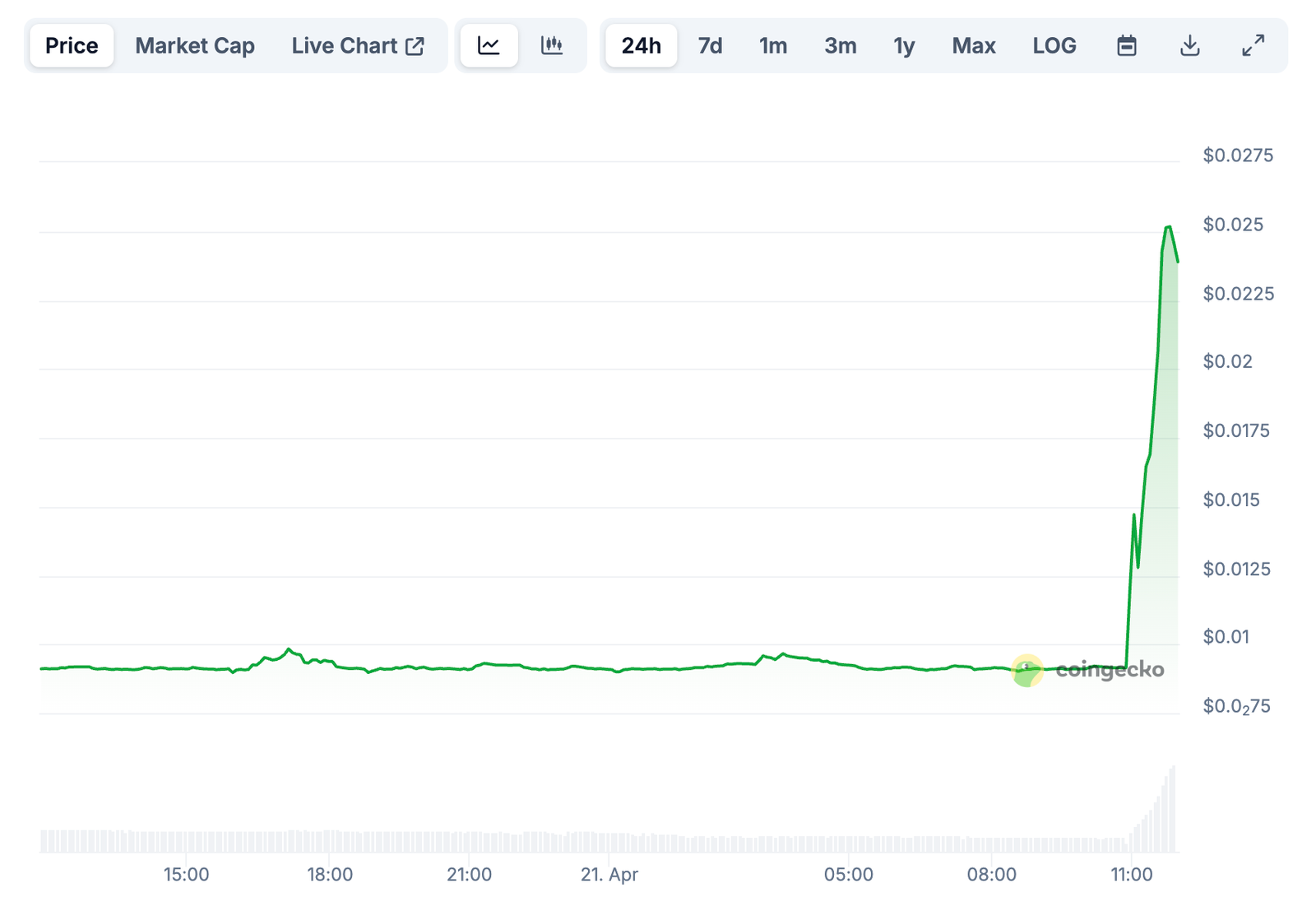Open the calendar date range picker
The width and height of the screenshot is (1316, 911).
1126,45
